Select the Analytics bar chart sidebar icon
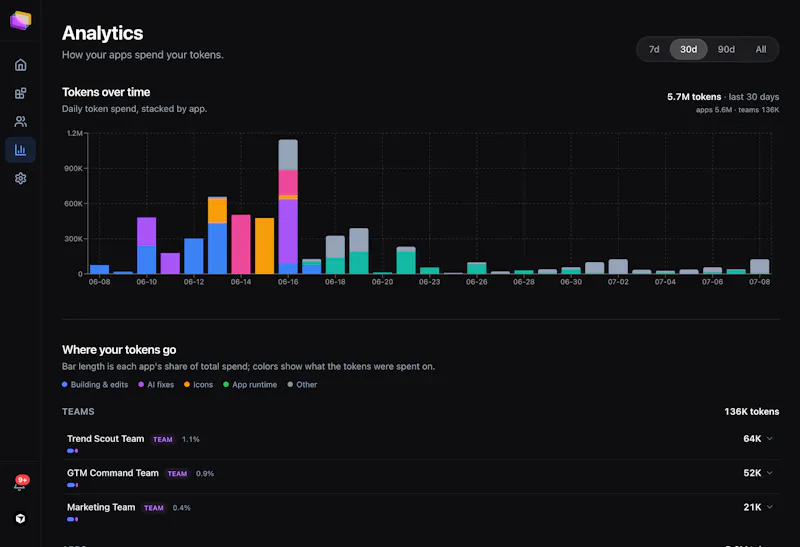Viewport: 800px width, 547px height. click(x=20, y=150)
